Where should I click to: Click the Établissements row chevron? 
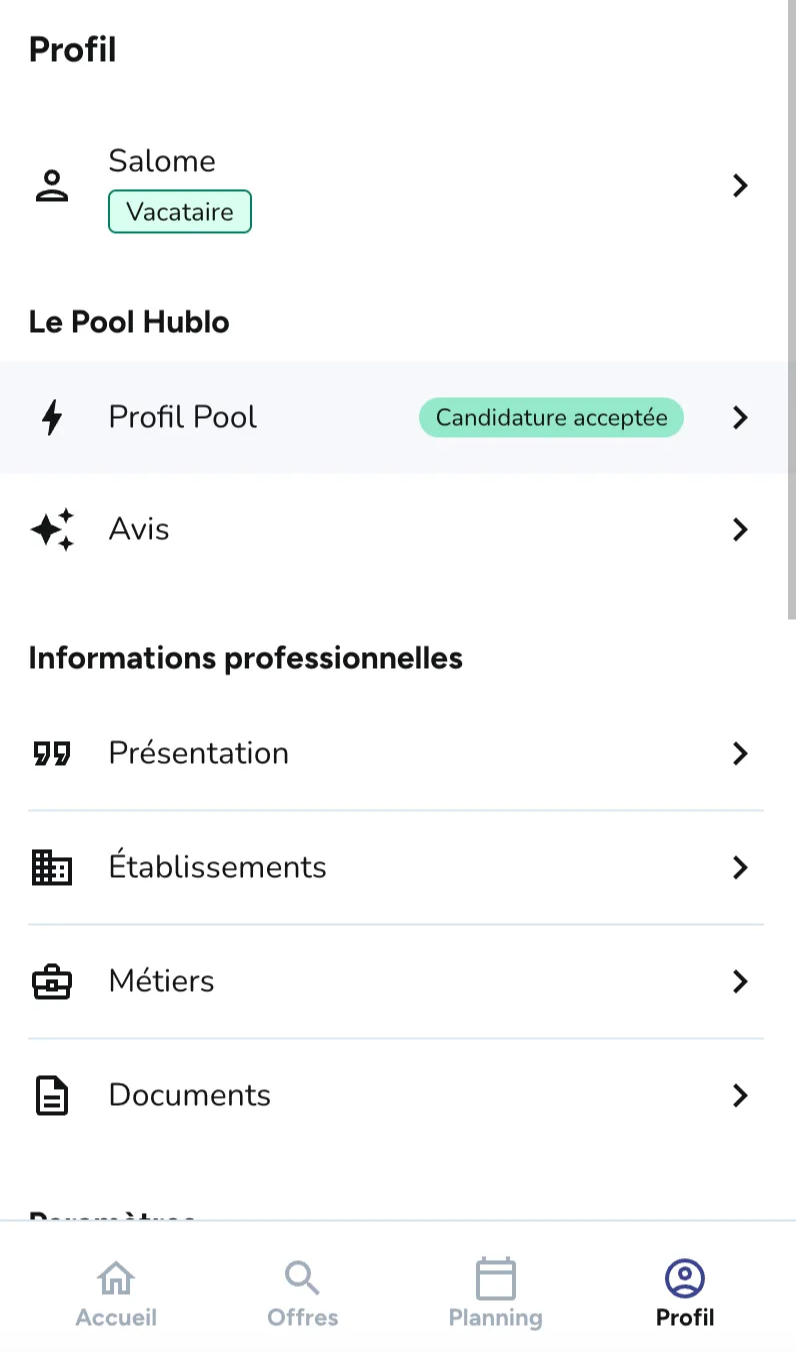[740, 867]
